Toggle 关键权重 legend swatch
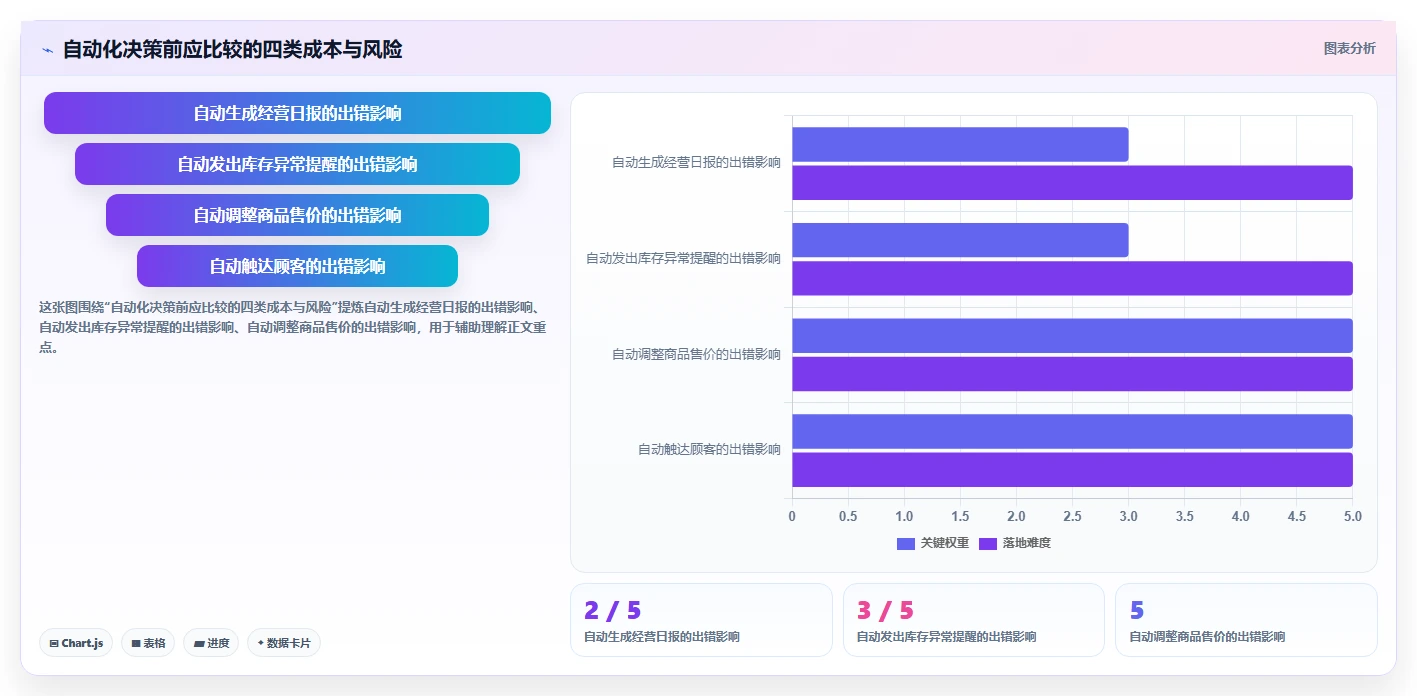The width and height of the screenshot is (1417, 696). coord(906,543)
